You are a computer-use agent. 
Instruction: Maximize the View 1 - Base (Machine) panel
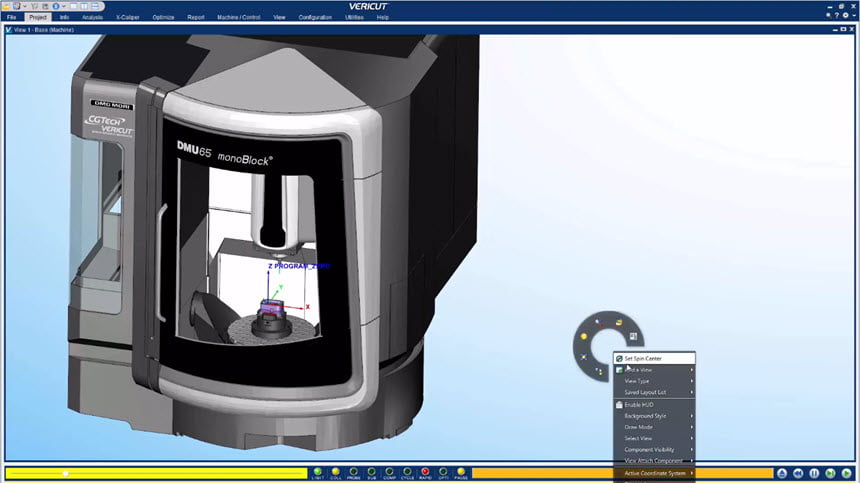point(843,29)
